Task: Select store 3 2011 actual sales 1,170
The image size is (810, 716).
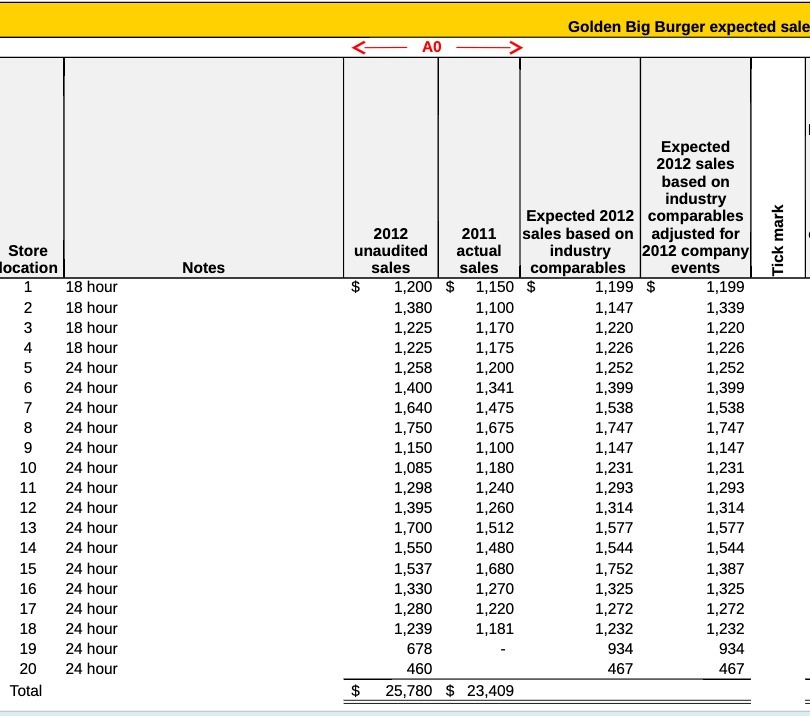Action: point(494,328)
